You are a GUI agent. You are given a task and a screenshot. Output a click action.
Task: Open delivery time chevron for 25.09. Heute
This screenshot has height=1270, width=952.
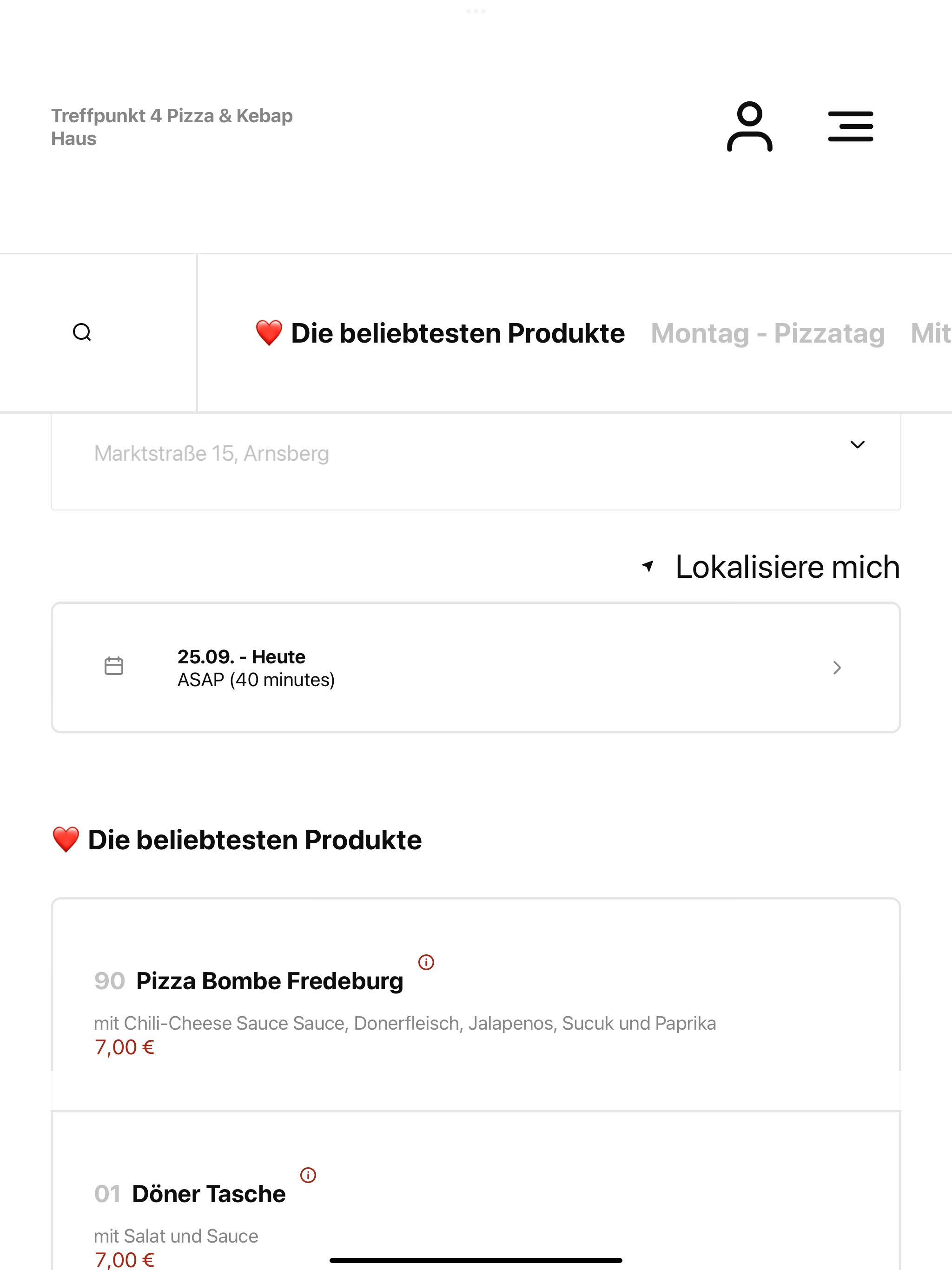point(837,668)
